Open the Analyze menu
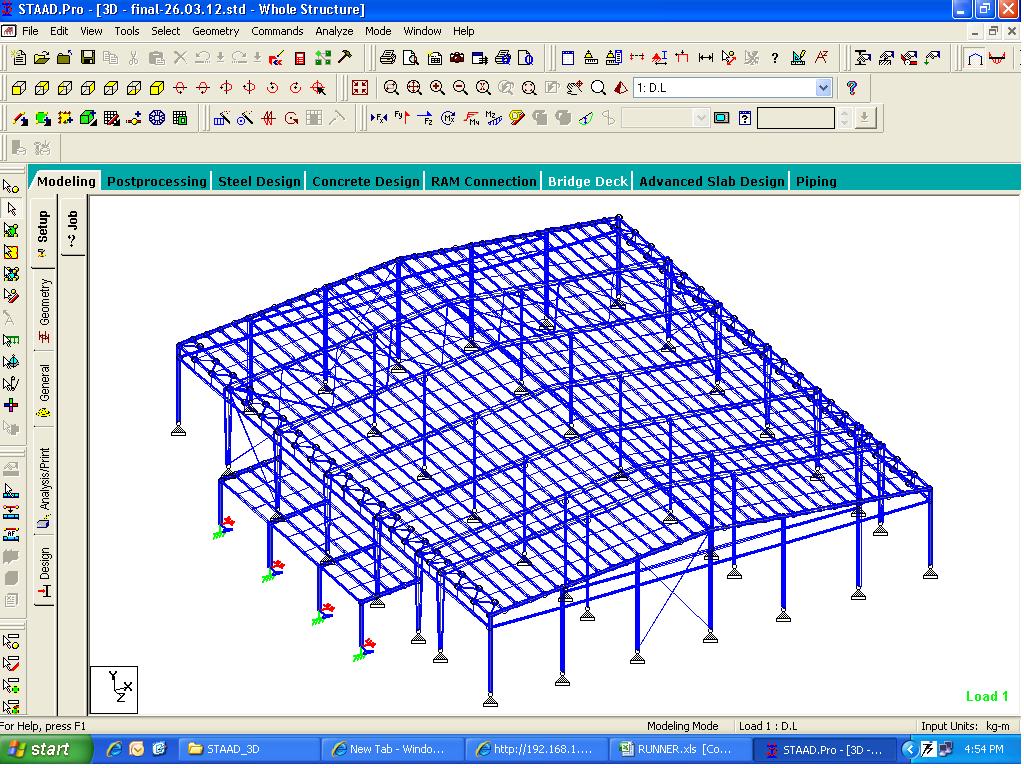 (x=334, y=31)
